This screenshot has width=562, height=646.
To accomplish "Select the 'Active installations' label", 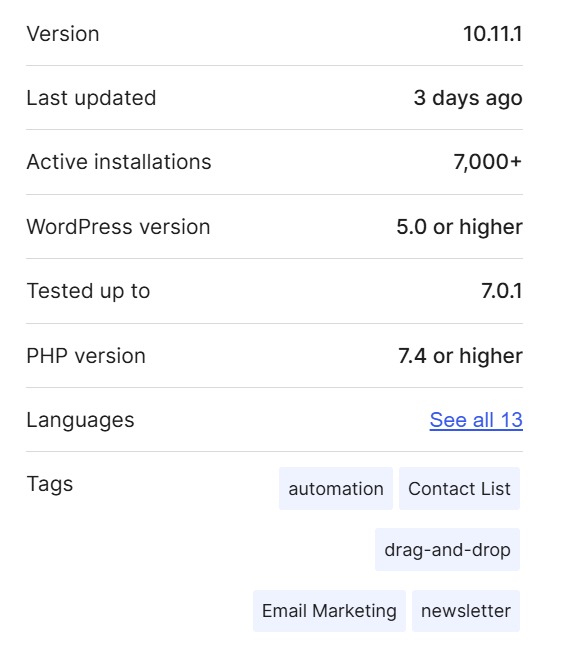I will pos(119,162).
